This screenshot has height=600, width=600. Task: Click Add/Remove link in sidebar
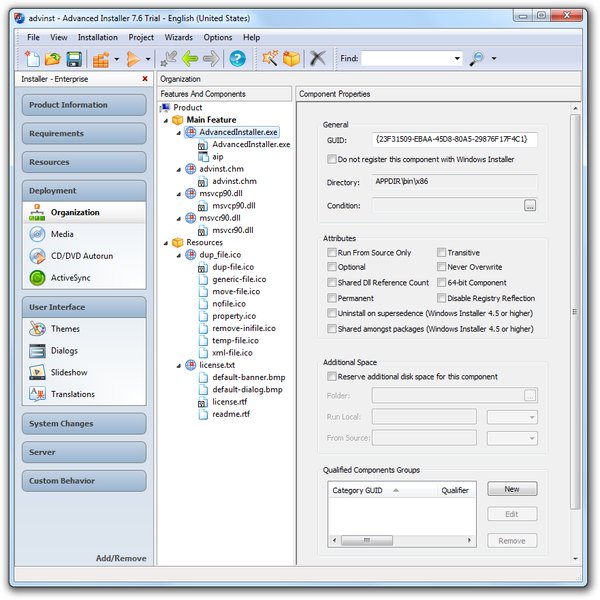[121, 558]
